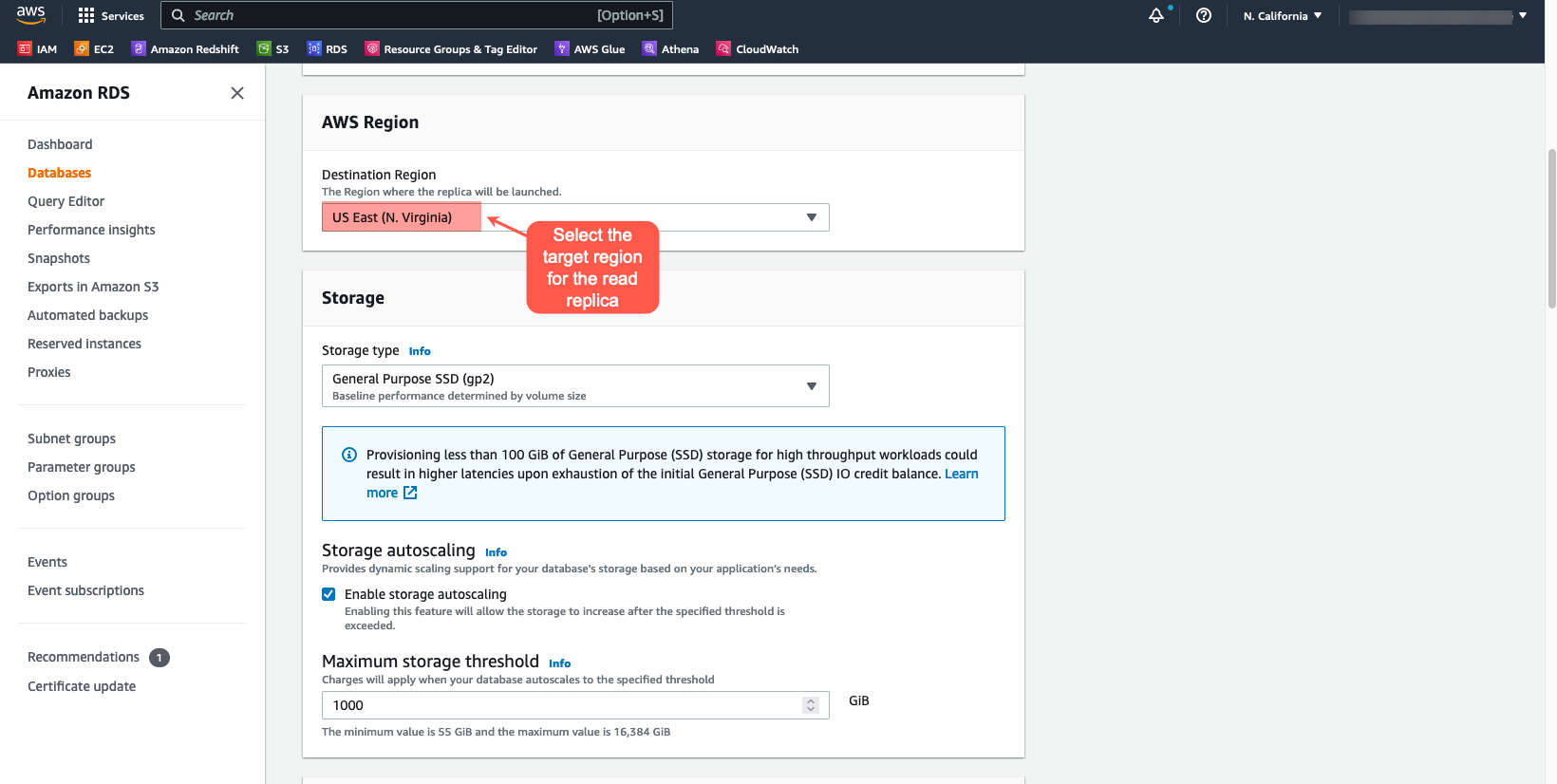Click the Storage autoscaling Info link
The height and width of the screenshot is (784, 1557).
[x=496, y=552]
